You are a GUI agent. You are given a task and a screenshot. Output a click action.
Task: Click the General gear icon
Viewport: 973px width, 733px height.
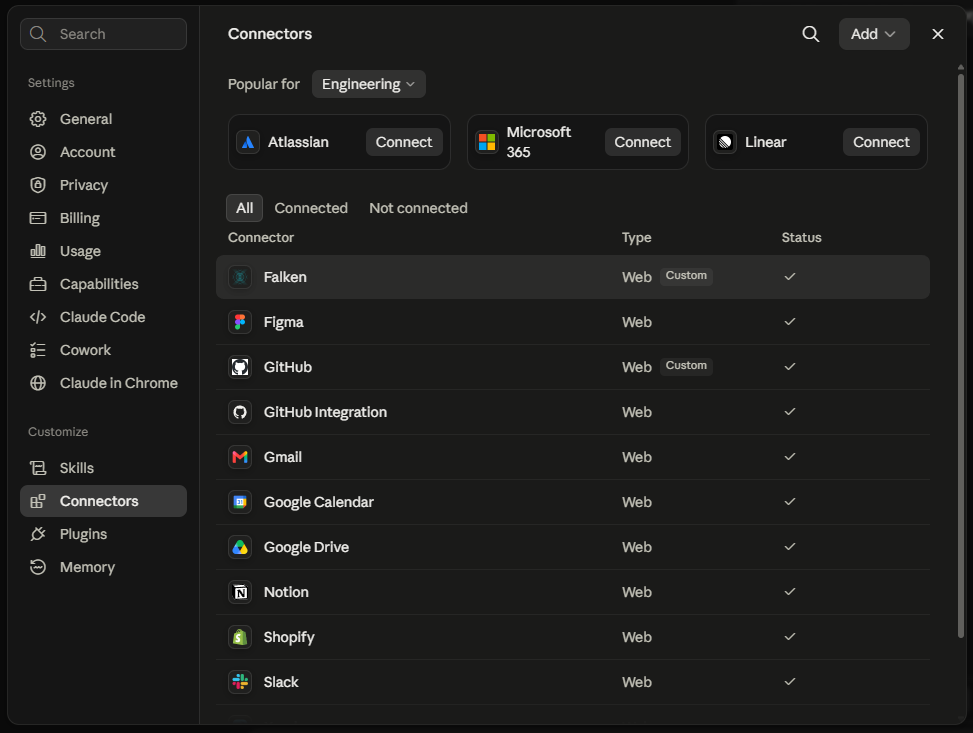tap(38, 119)
